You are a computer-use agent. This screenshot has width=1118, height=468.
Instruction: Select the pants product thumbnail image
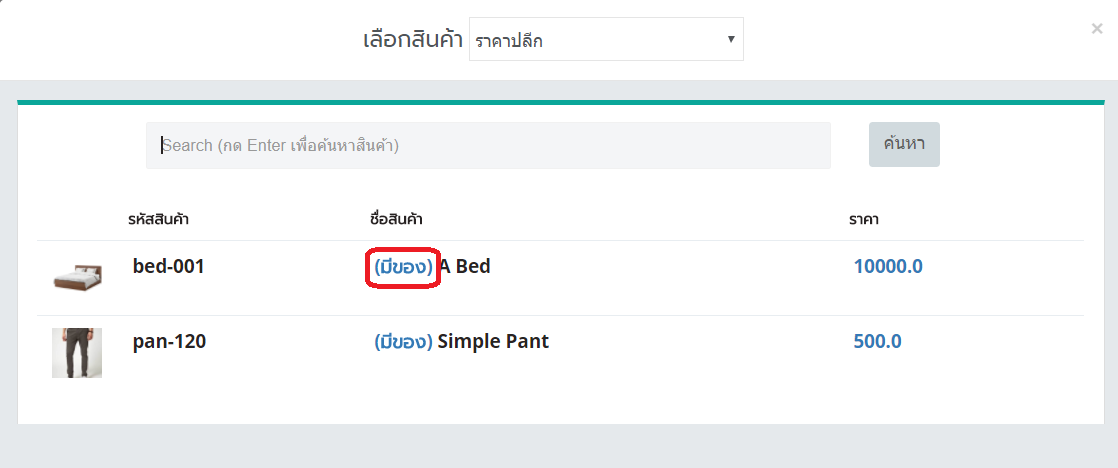tap(77, 352)
